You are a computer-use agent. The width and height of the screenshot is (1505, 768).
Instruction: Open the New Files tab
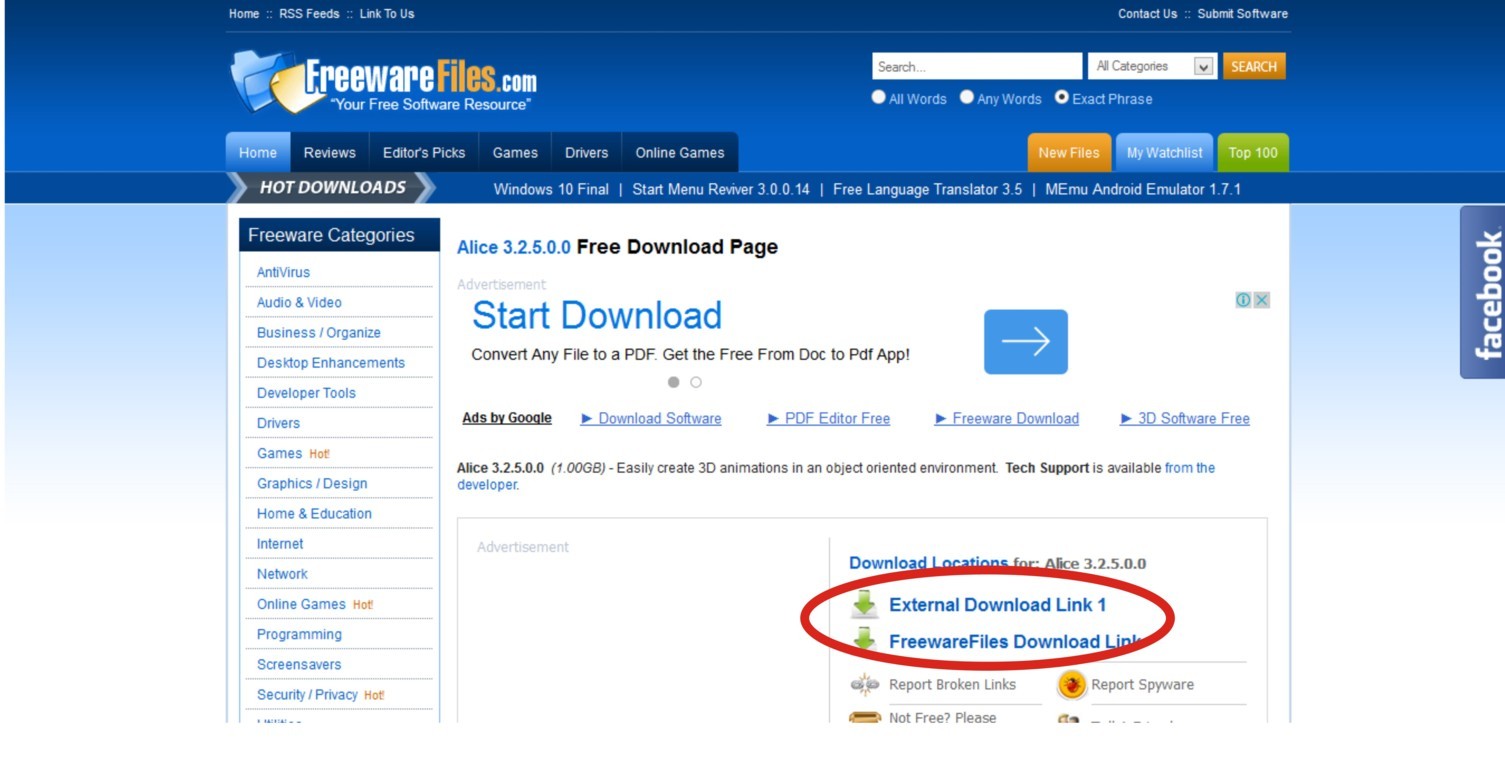pyautogui.click(x=1069, y=153)
